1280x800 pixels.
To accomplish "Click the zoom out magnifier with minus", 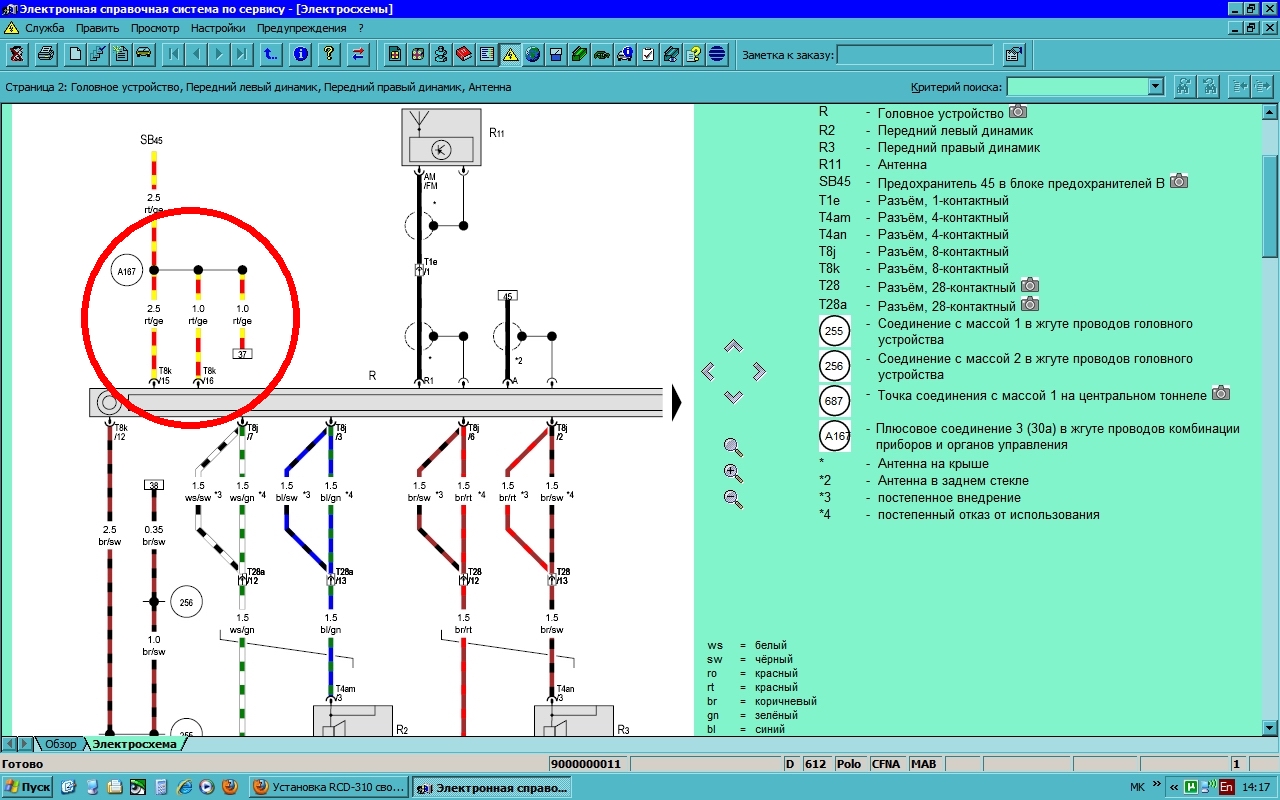I will point(733,499).
